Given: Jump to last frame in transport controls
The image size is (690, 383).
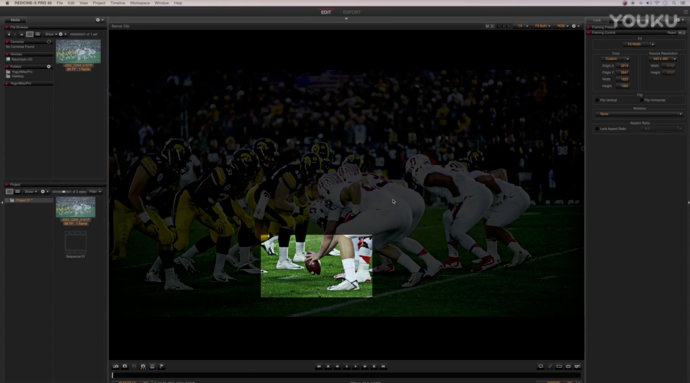Looking at the screenshot, I should (383, 366).
